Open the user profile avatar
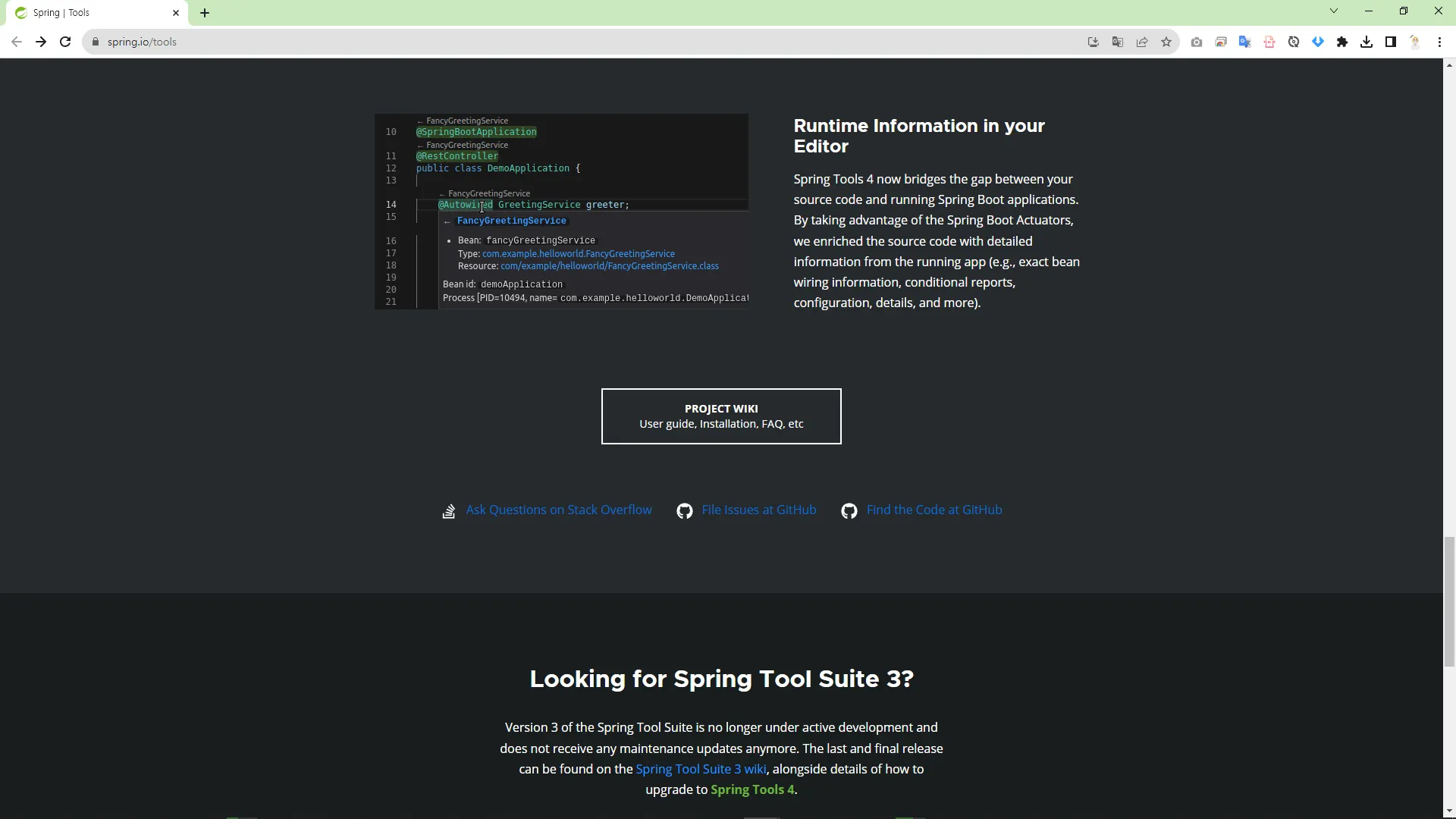The width and height of the screenshot is (1456, 819). click(x=1415, y=42)
